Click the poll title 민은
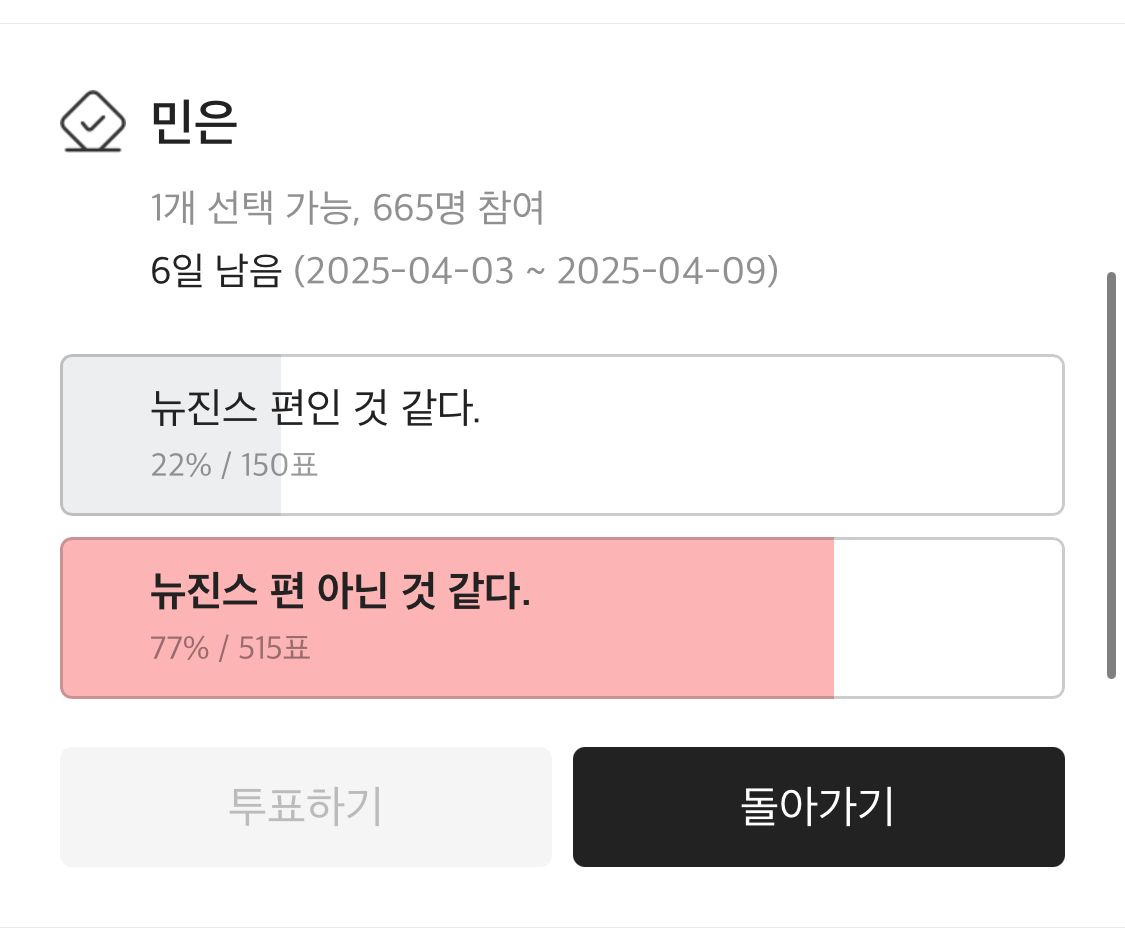Screen dimensions: 1125x944 click(194, 122)
